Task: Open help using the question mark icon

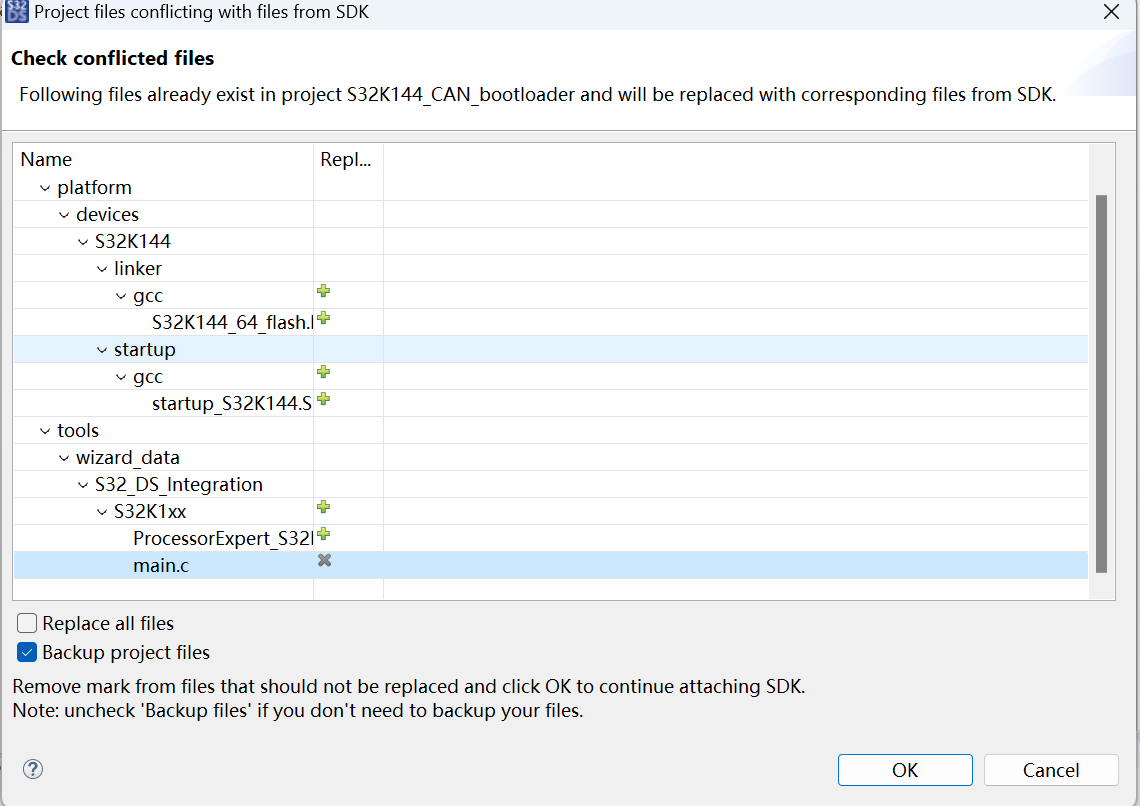Action: (33, 769)
